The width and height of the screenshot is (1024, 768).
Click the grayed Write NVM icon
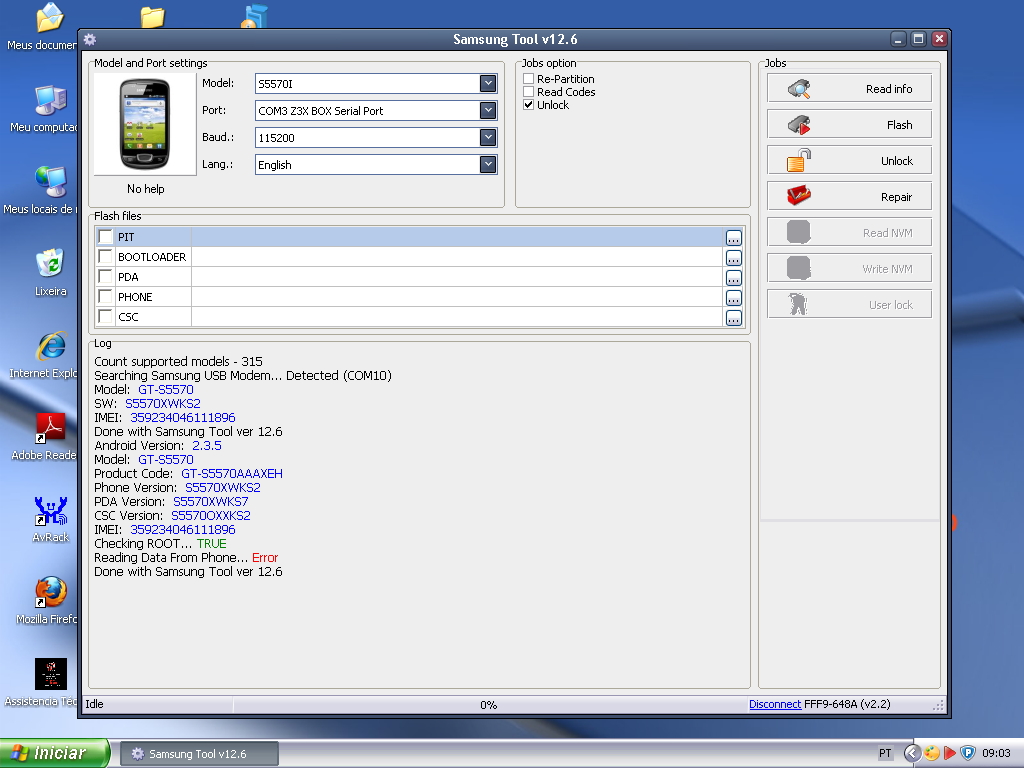pos(799,268)
